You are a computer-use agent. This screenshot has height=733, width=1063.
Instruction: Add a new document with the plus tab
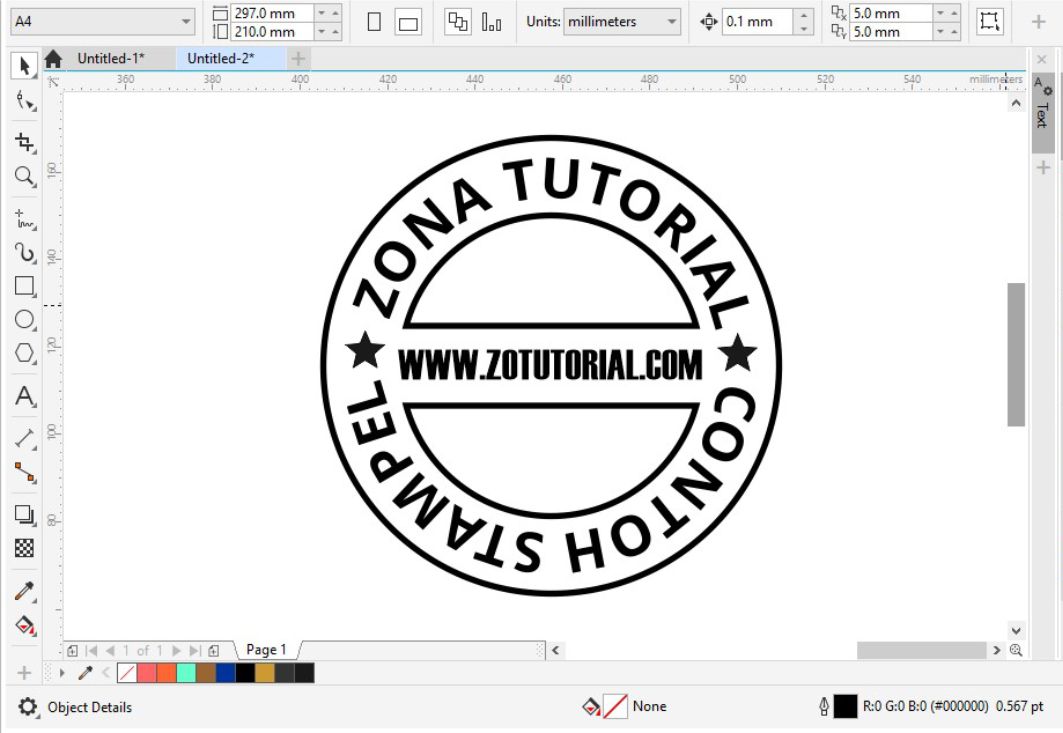pos(297,58)
